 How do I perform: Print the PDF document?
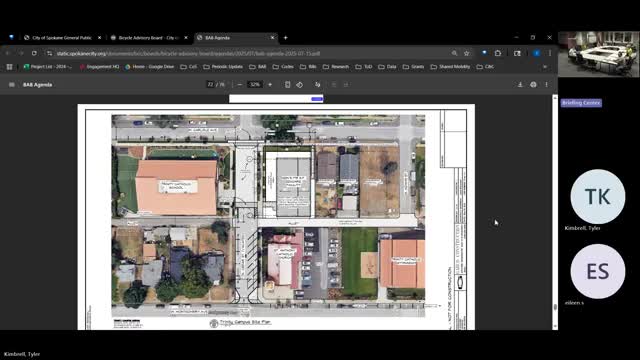pos(533,84)
